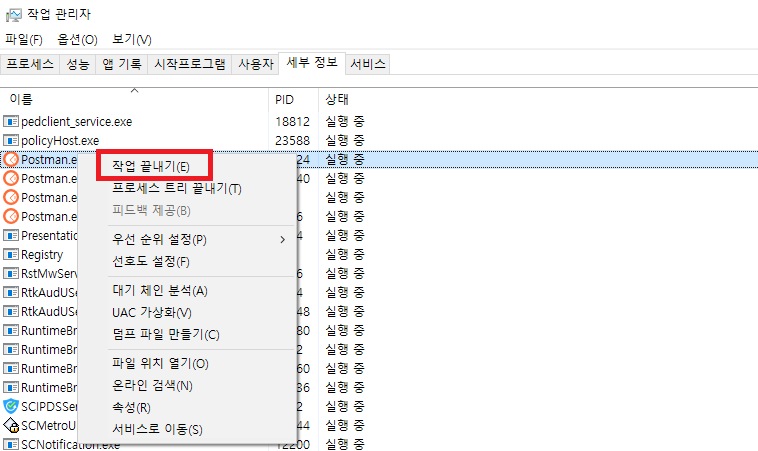Click the SCNotification.exe process icon
Viewport: 758px width, 451px height.
[x=11, y=444]
